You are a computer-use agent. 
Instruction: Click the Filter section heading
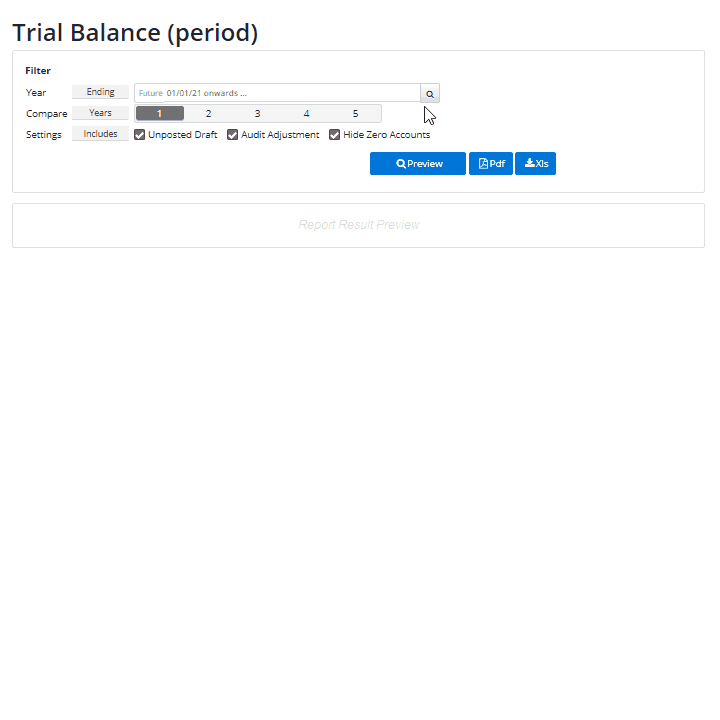pos(38,71)
